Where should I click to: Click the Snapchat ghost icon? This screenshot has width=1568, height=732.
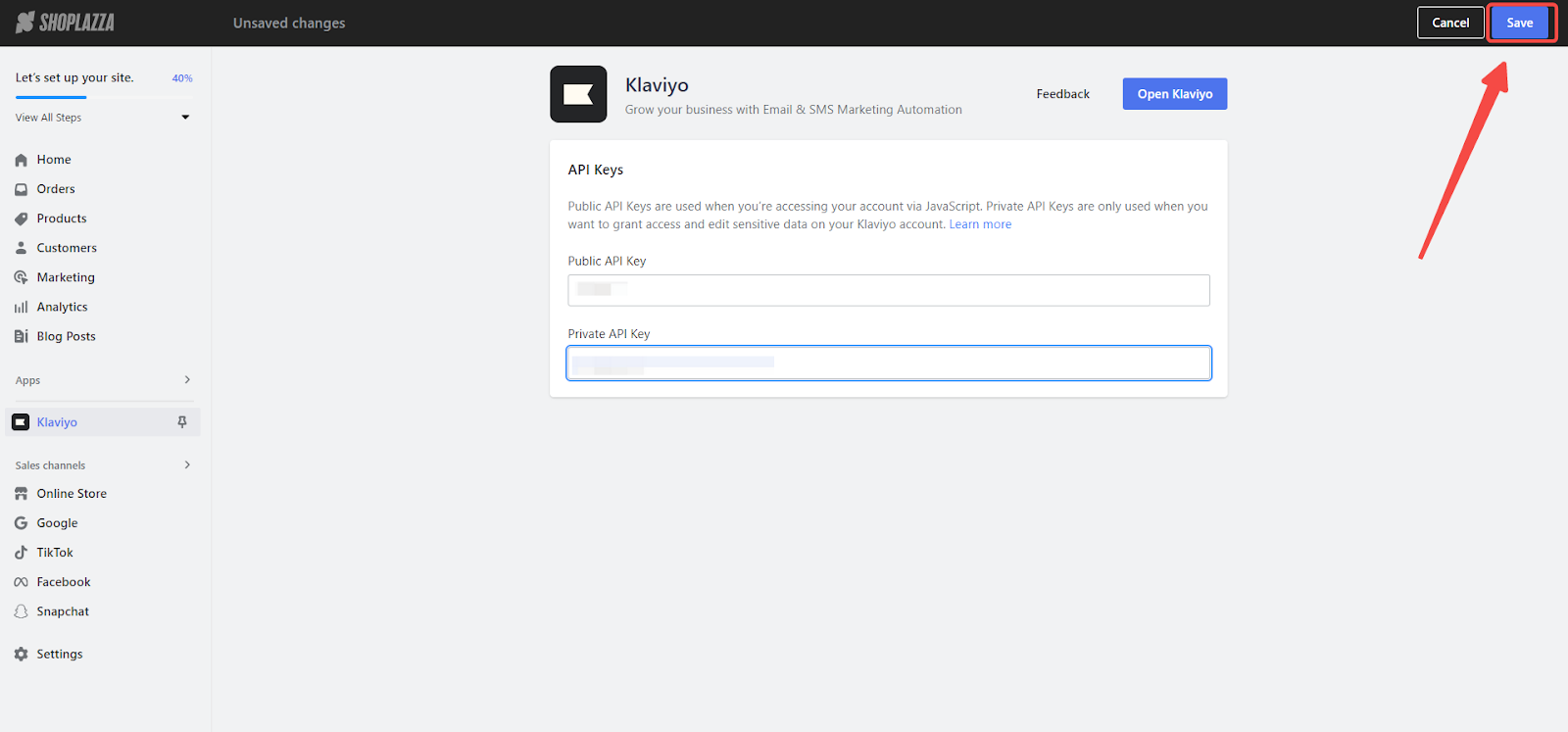[x=21, y=611]
